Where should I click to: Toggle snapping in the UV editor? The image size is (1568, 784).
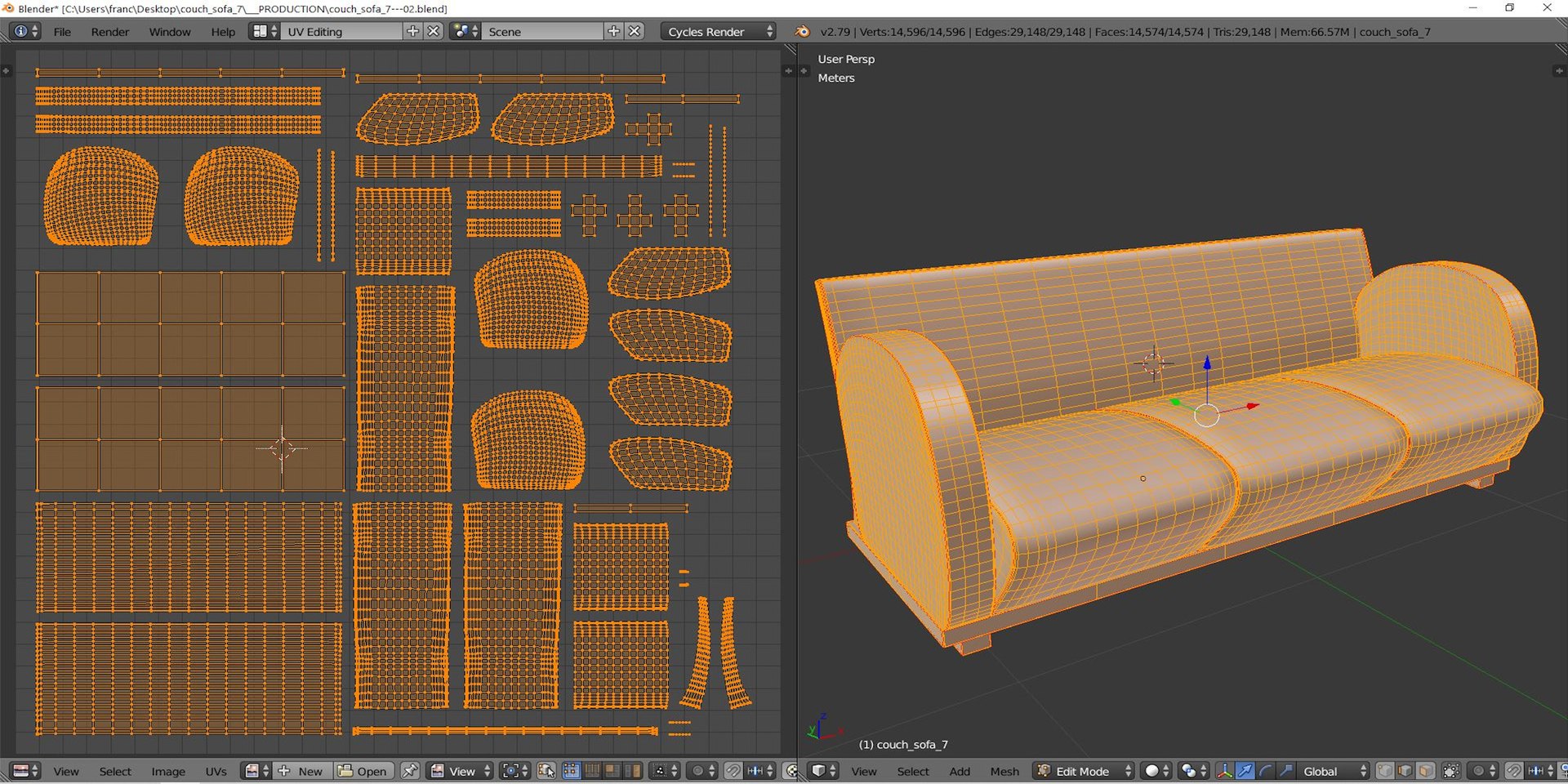pyautogui.click(x=733, y=771)
